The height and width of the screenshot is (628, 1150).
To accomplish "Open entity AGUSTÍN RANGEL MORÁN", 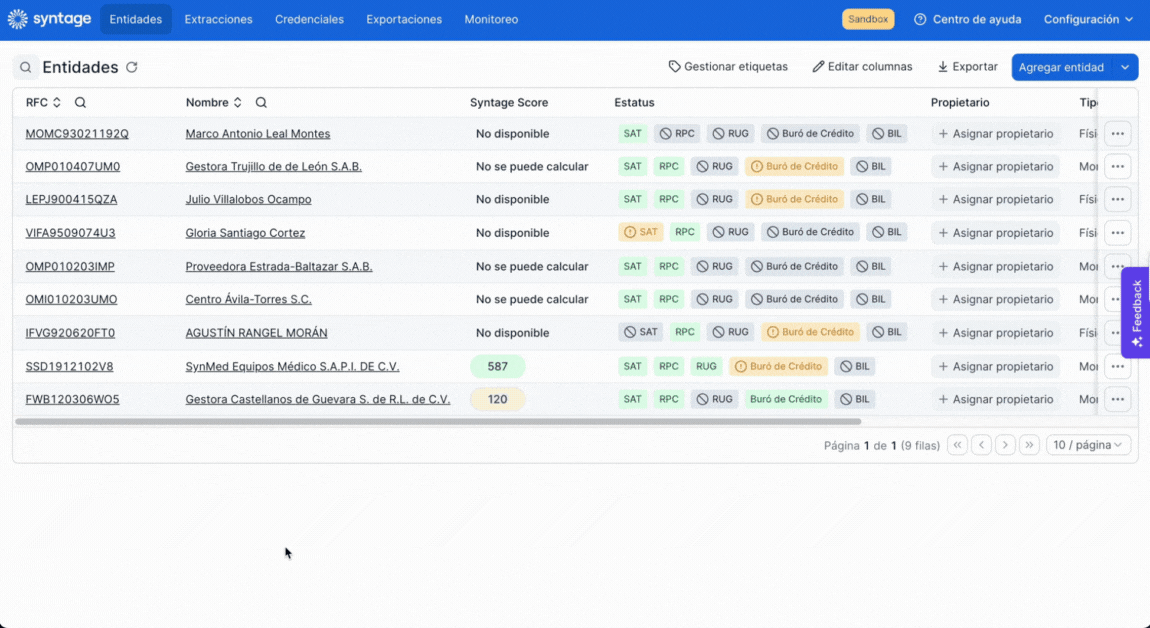I will pyautogui.click(x=257, y=332).
